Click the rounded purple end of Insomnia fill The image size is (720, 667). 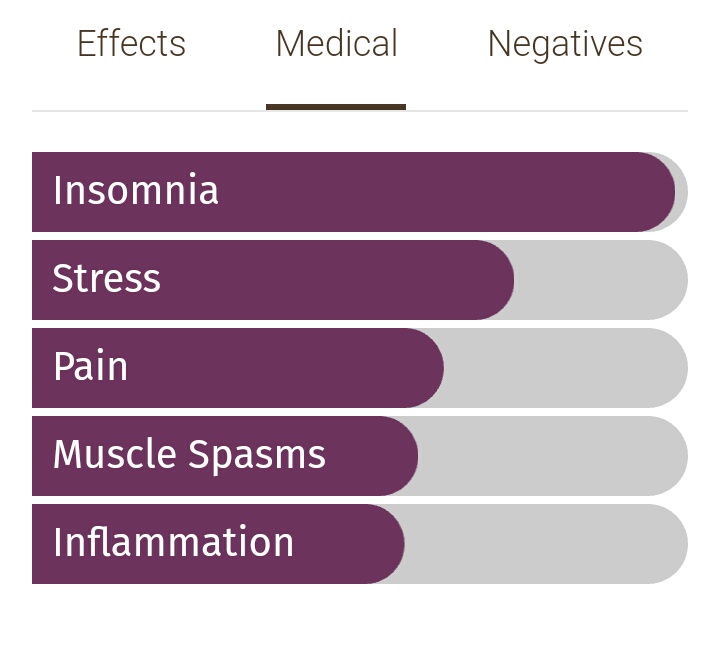tap(656, 192)
